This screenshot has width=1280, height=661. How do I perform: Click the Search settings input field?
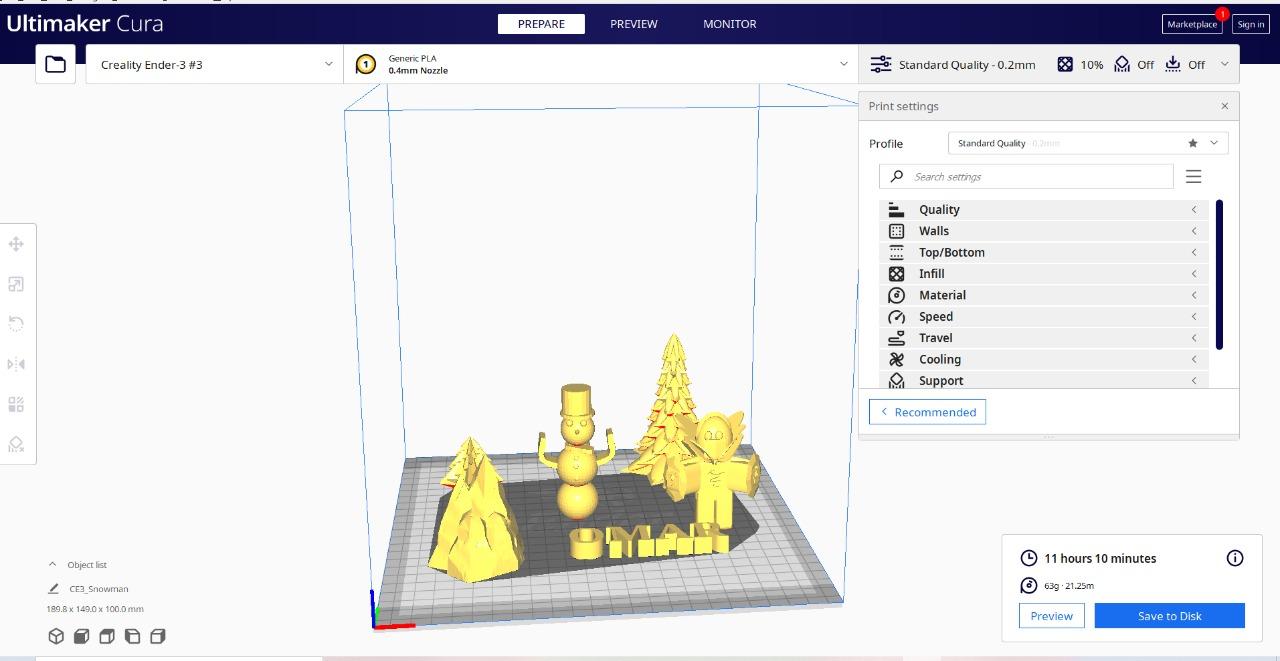tap(1026, 176)
